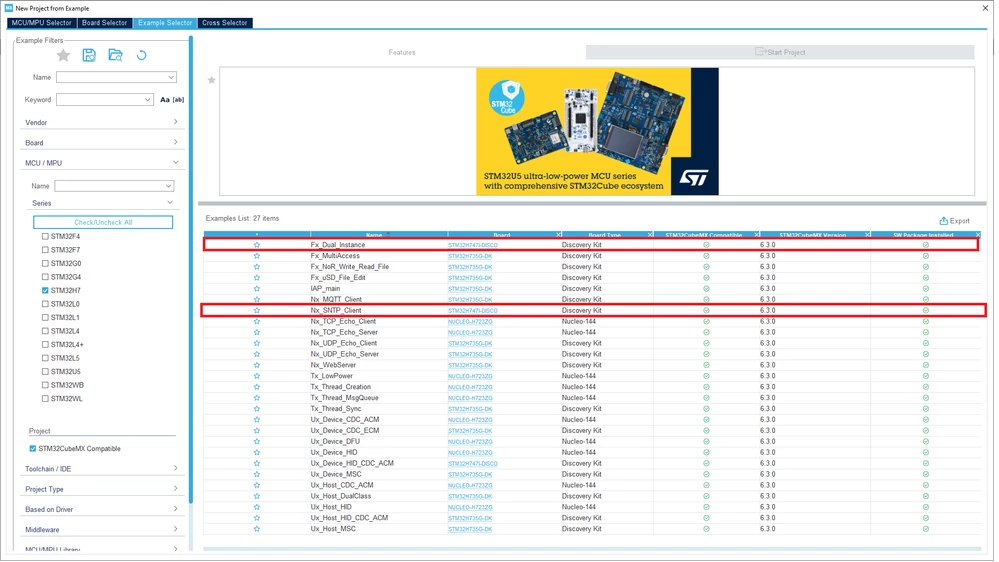
Task: Enable the STM32F4 series checkbox
Action: coord(45,236)
